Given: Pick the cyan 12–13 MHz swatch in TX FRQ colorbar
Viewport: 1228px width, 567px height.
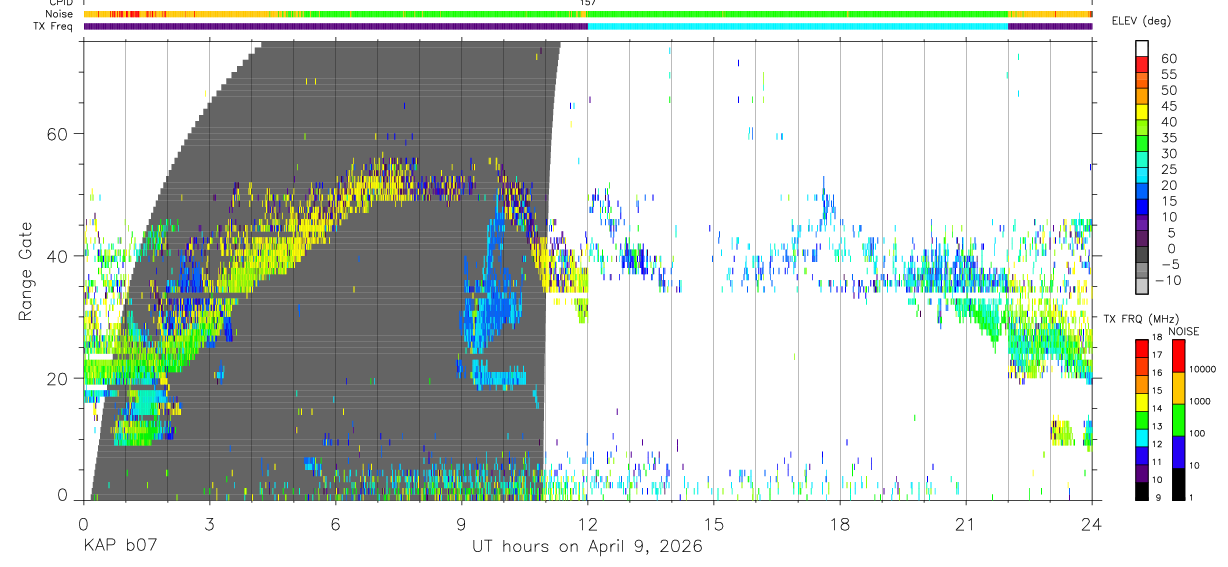Looking at the screenshot, I should pyautogui.click(x=1142, y=436).
